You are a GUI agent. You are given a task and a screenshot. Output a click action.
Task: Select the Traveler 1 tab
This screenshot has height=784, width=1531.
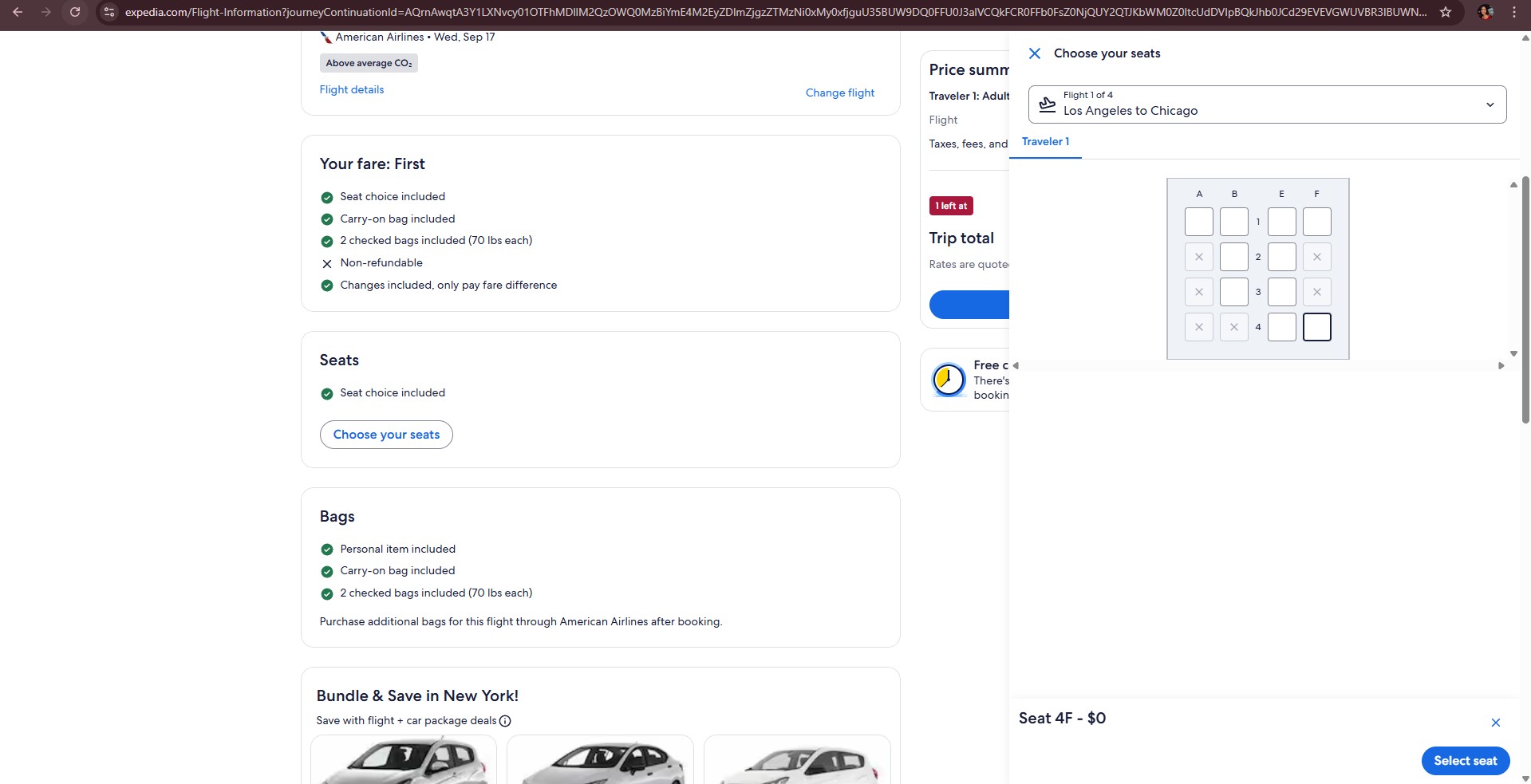pyautogui.click(x=1045, y=142)
